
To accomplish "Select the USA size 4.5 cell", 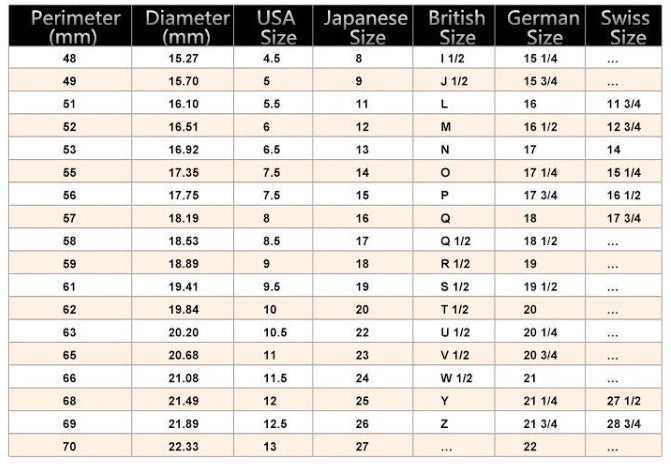I will pyautogui.click(x=270, y=59).
